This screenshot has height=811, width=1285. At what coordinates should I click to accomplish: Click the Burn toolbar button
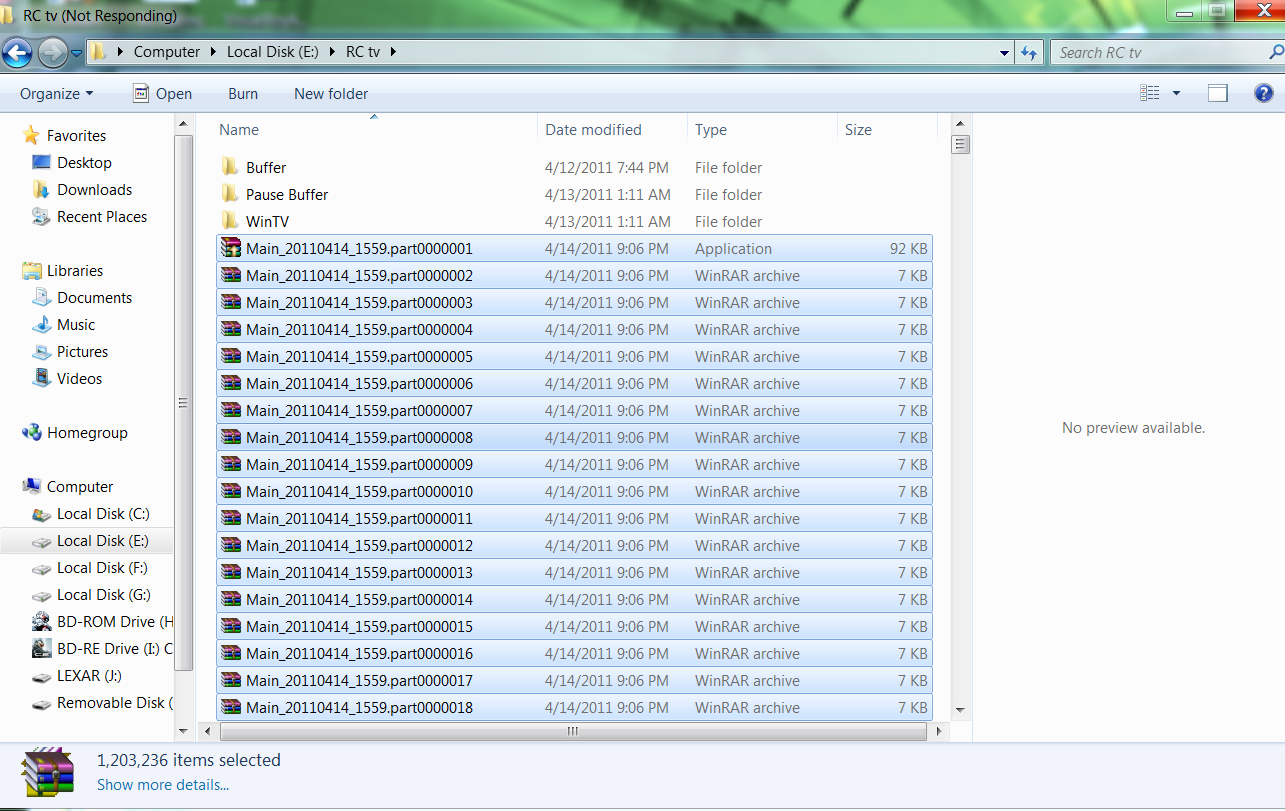tap(243, 93)
